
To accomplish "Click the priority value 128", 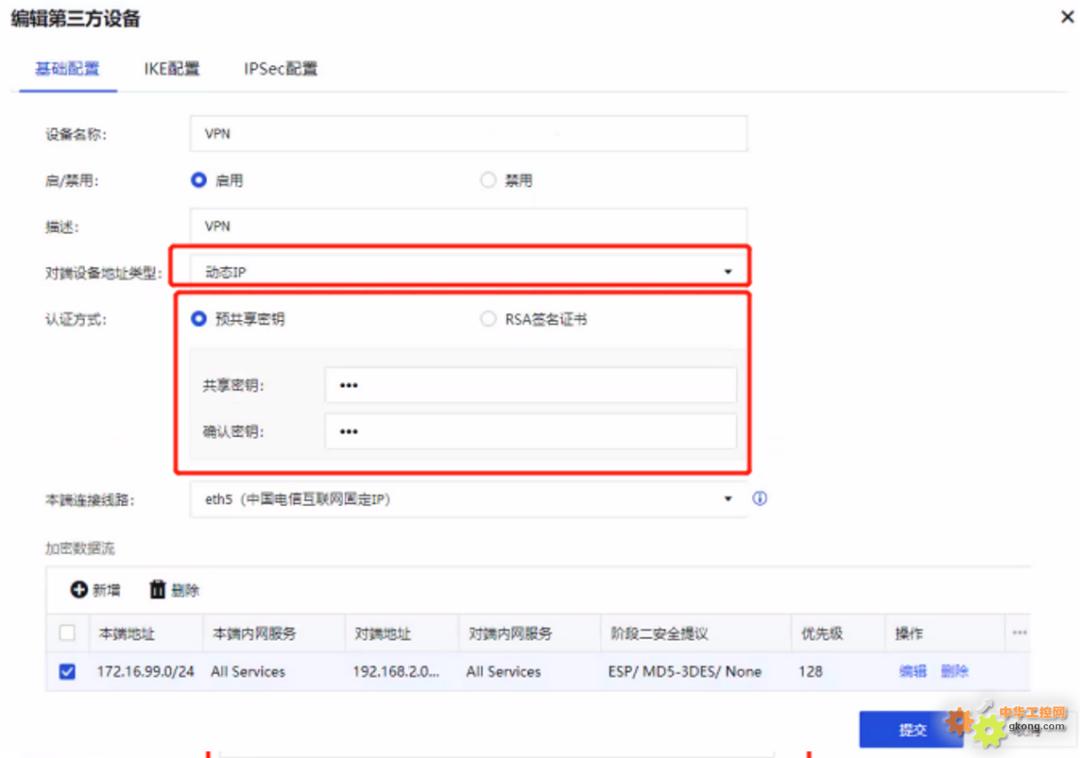I will click(811, 671).
